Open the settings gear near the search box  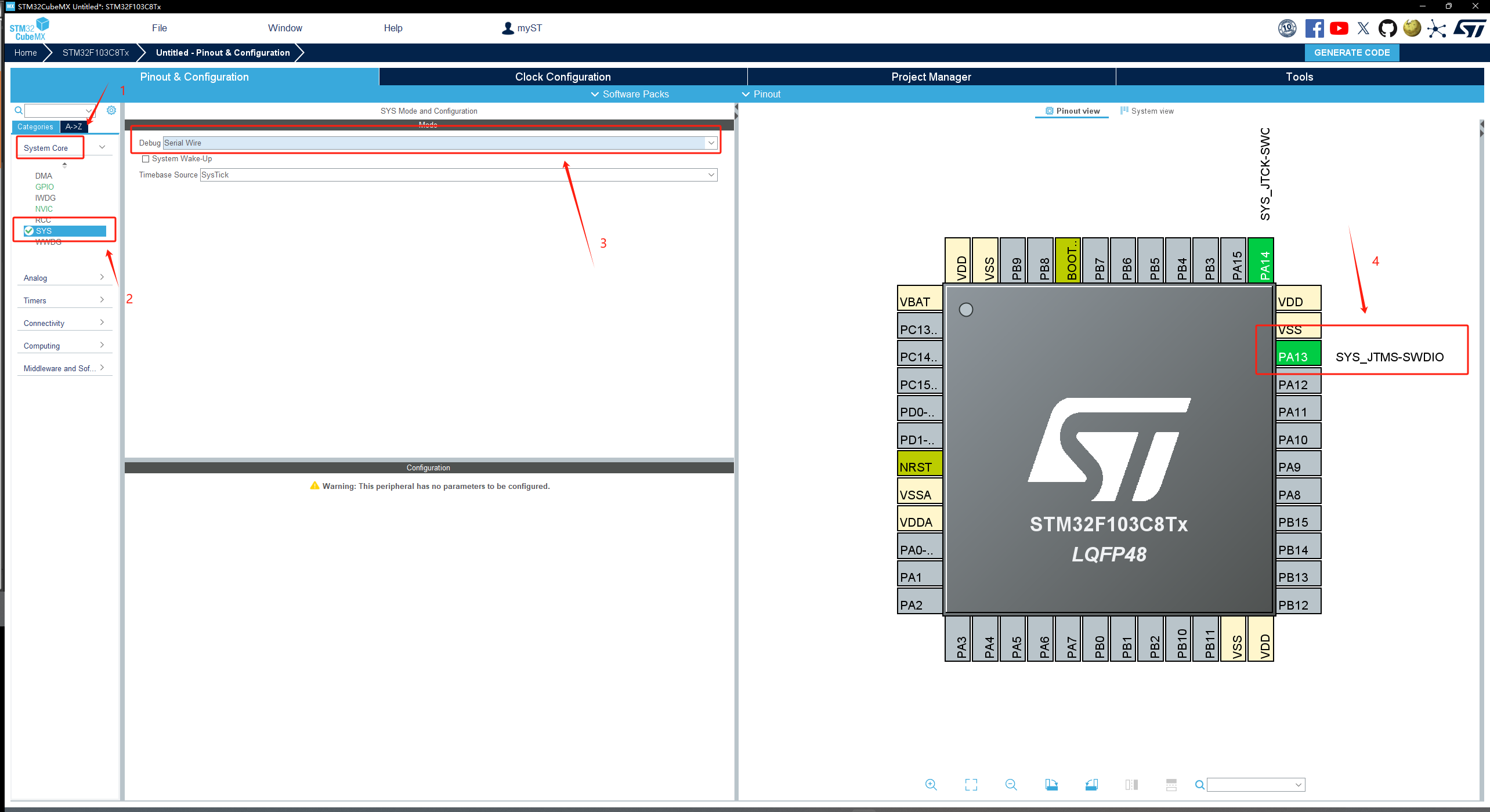point(111,110)
